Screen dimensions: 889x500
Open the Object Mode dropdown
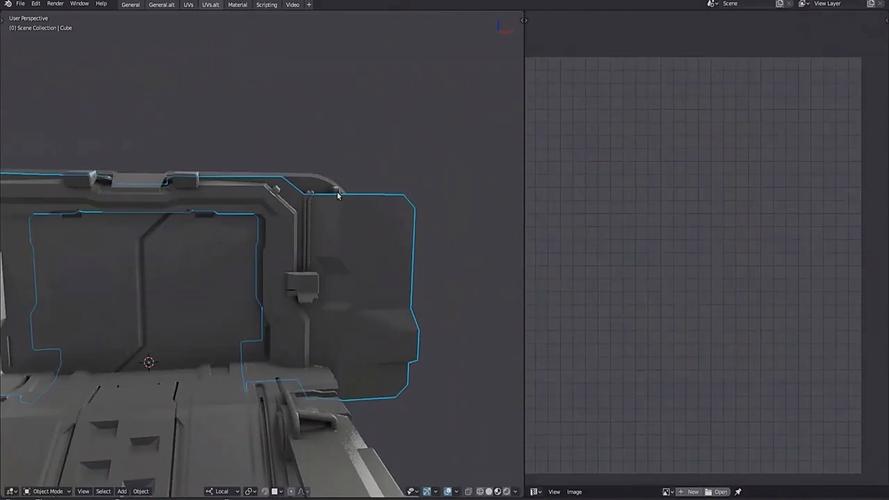(x=48, y=491)
